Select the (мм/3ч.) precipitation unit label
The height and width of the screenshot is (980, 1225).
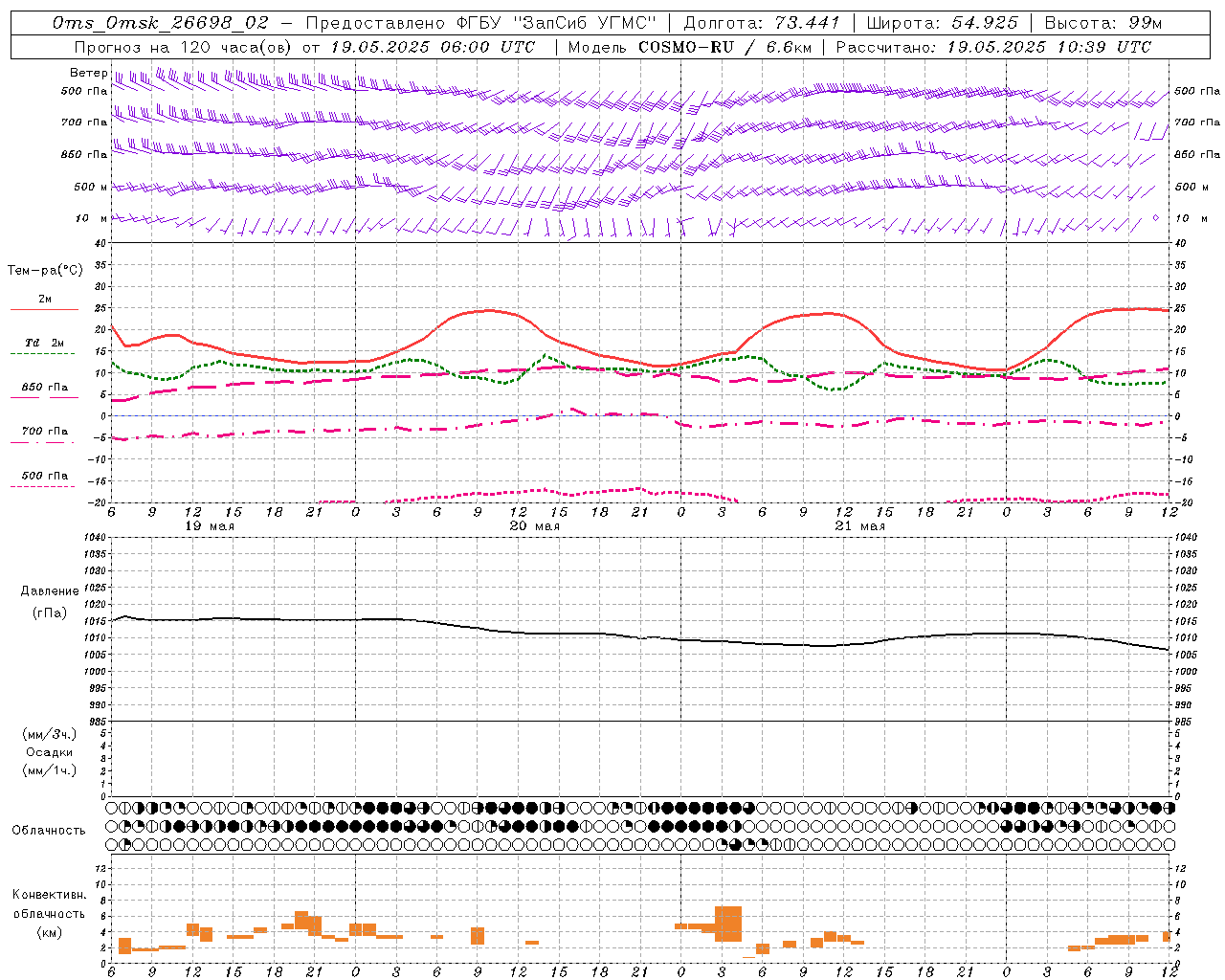coord(49,734)
